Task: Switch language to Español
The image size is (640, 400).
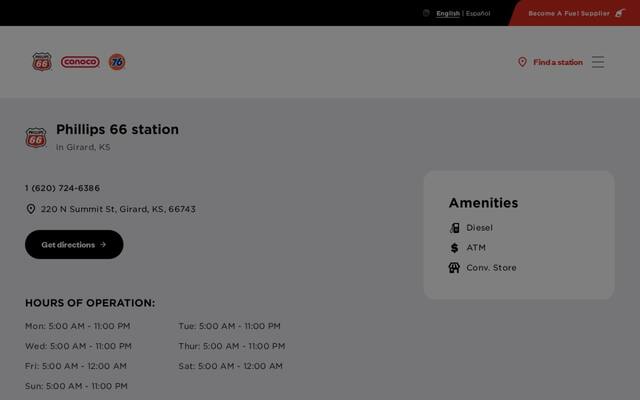Action: 478,13
